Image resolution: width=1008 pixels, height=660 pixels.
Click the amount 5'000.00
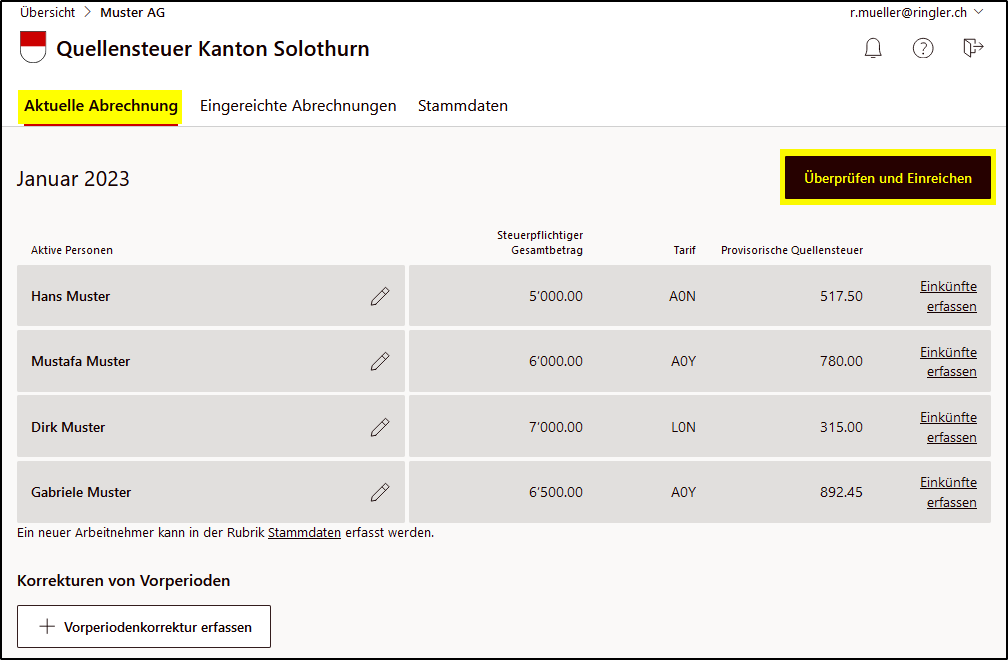tap(556, 296)
